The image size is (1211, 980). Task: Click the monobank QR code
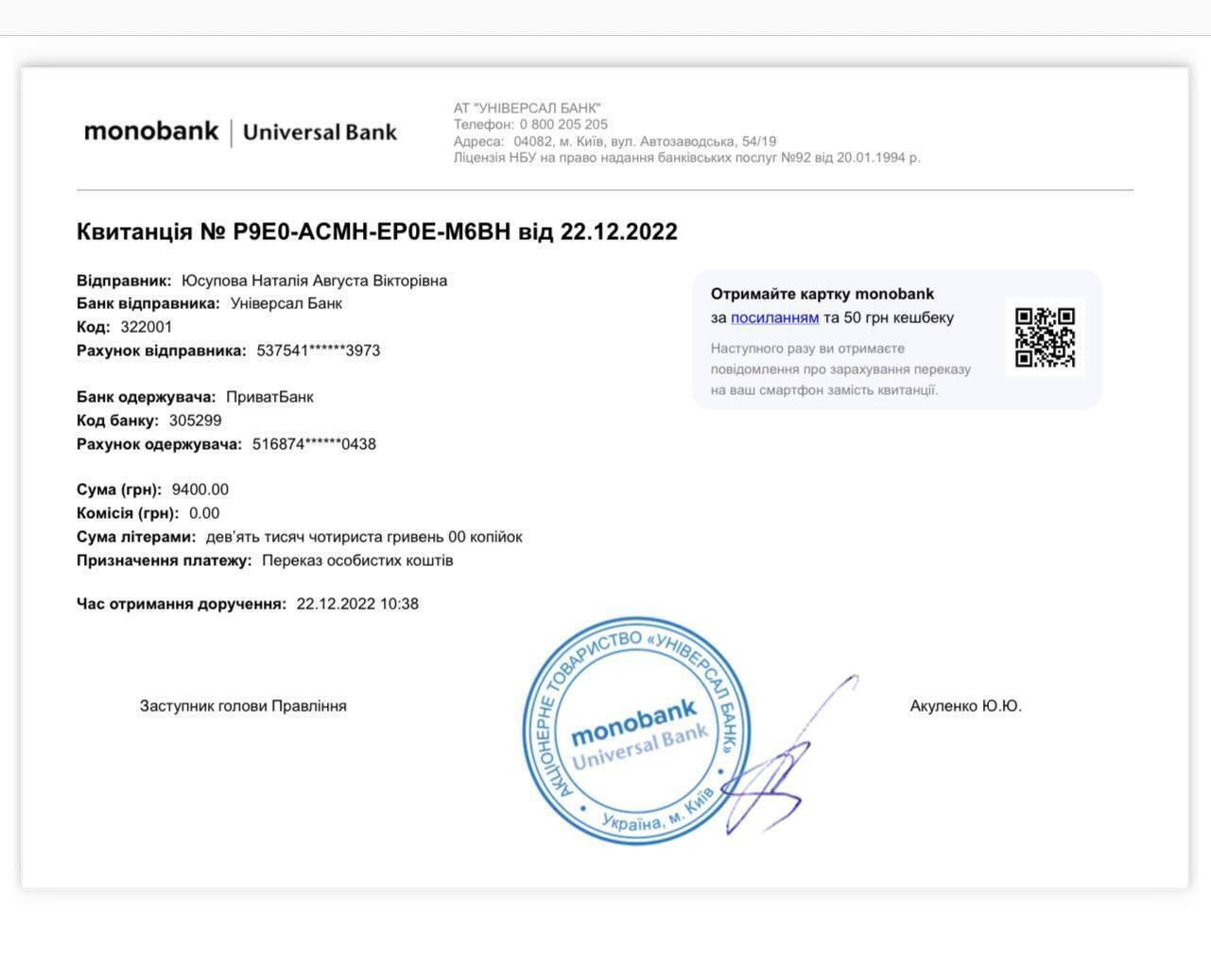(x=1045, y=337)
